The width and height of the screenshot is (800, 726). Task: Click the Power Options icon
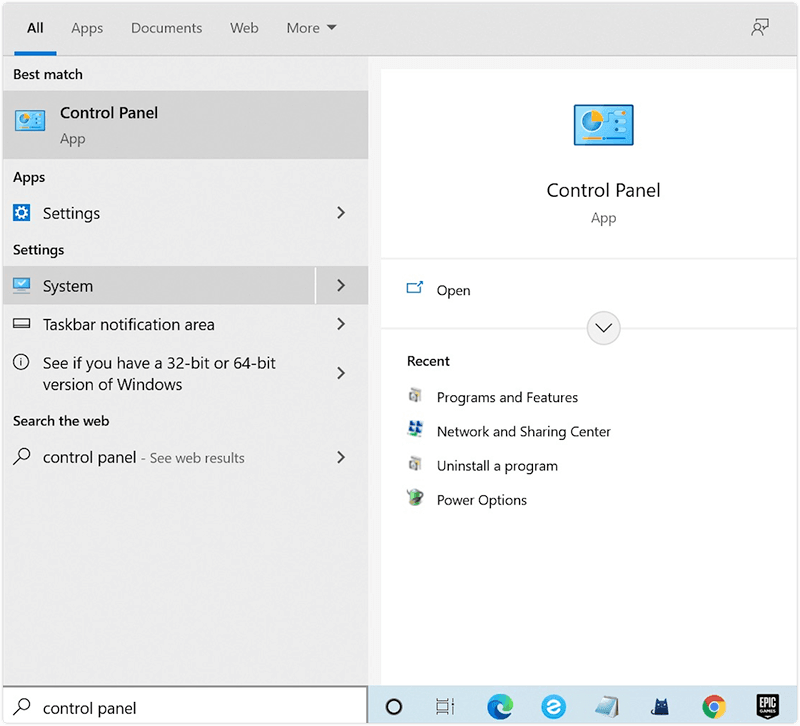415,497
